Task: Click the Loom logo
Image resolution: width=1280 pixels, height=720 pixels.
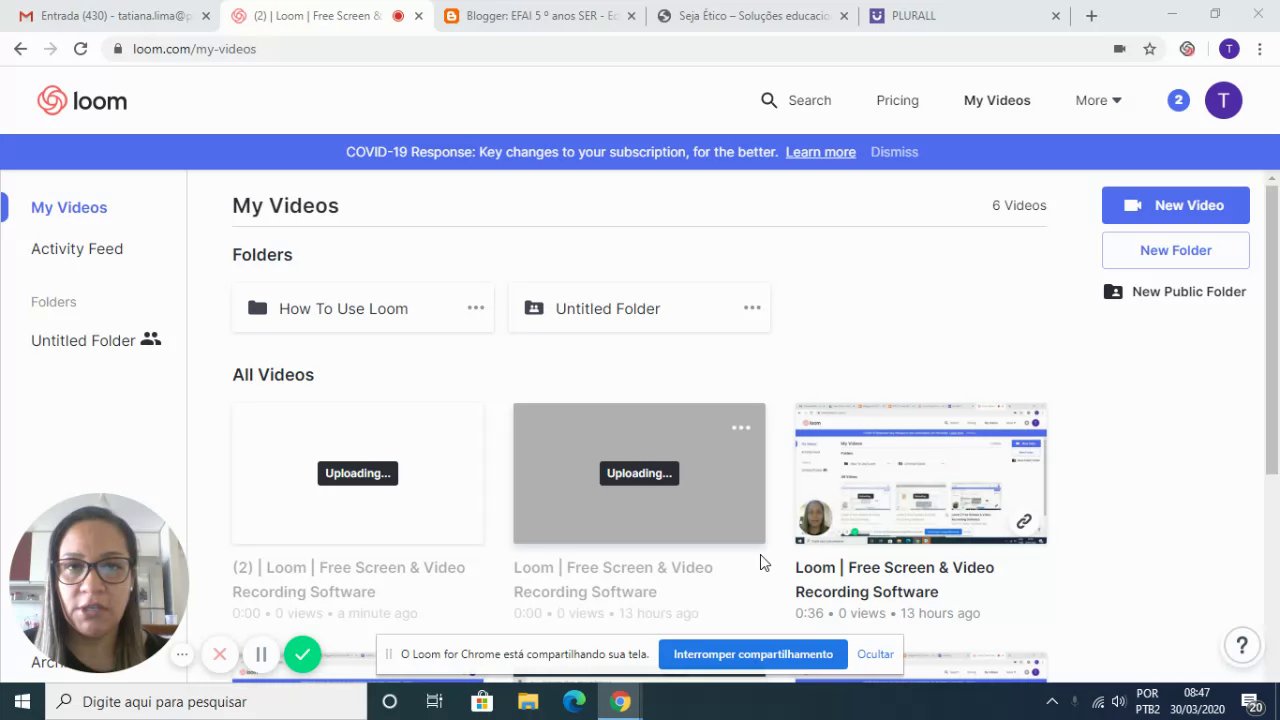Action: tap(82, 100)
